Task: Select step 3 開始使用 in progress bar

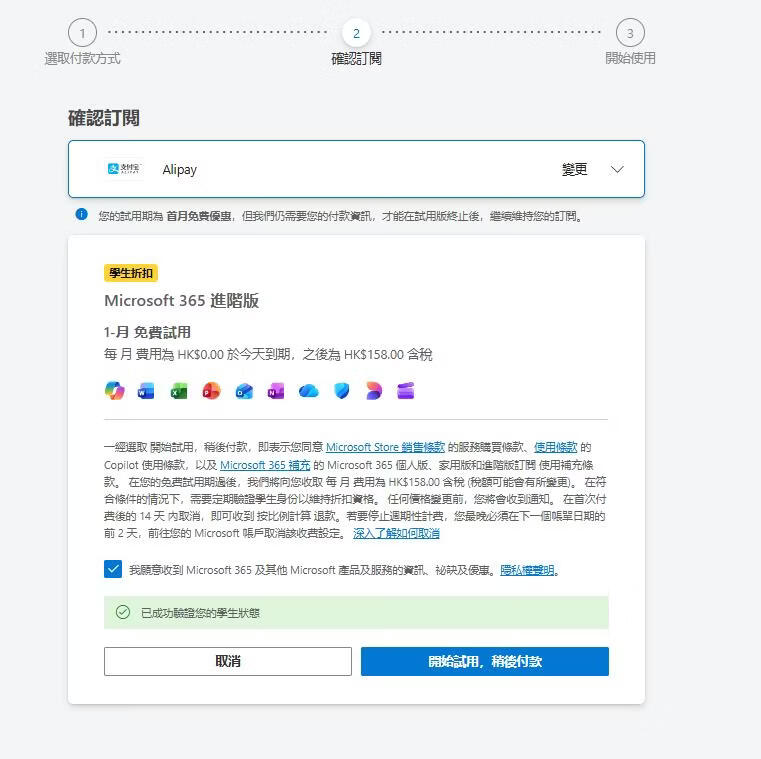Action: tap(630, 33)
